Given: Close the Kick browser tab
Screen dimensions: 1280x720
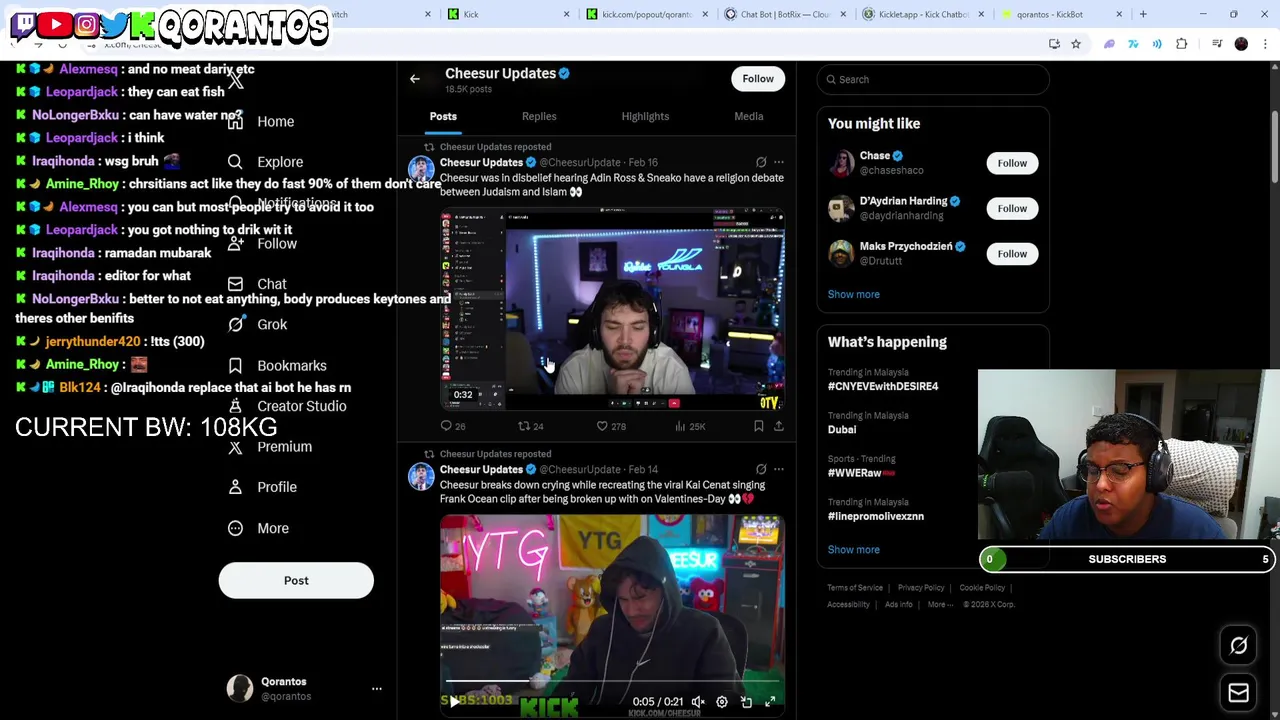Looking at the screenshot, I should click(x=566, y=14).
